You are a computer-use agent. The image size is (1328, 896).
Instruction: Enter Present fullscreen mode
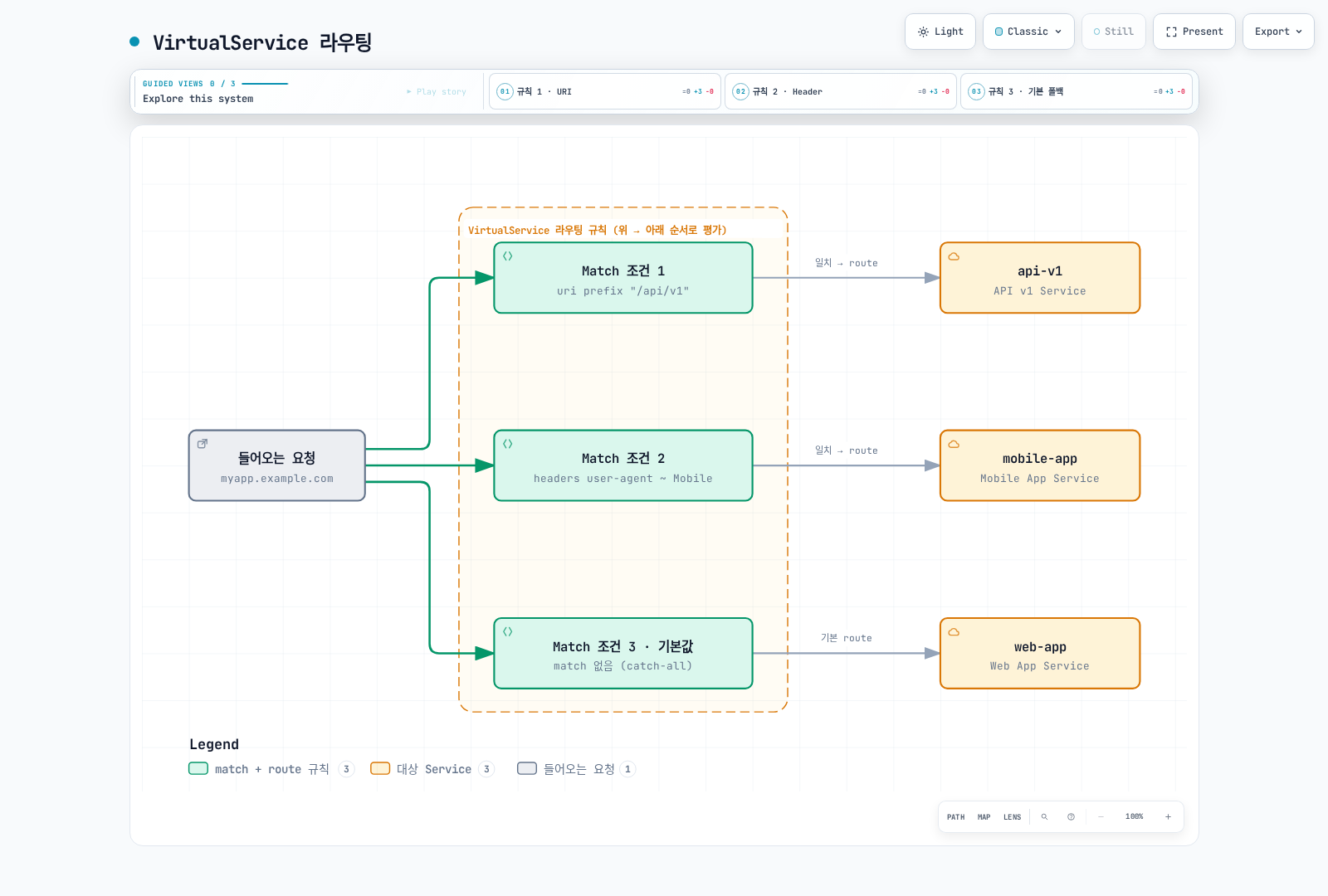pyautogui.click(x=1194, y=32)
